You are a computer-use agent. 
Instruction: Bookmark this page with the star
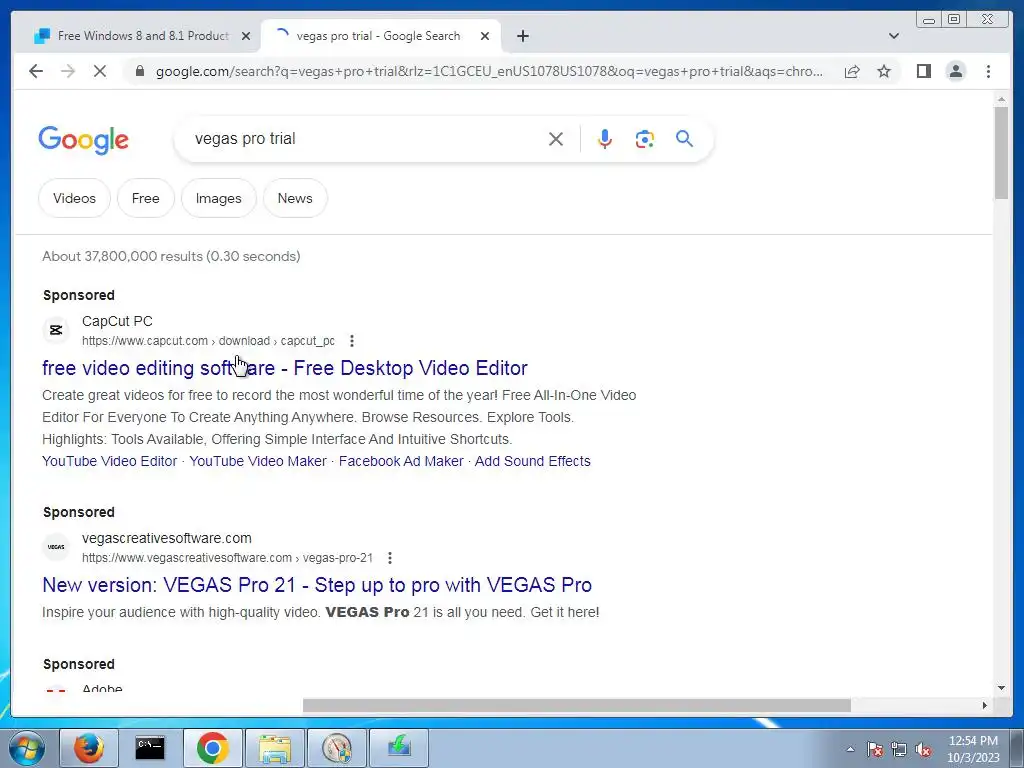click(x=884, y=71)
